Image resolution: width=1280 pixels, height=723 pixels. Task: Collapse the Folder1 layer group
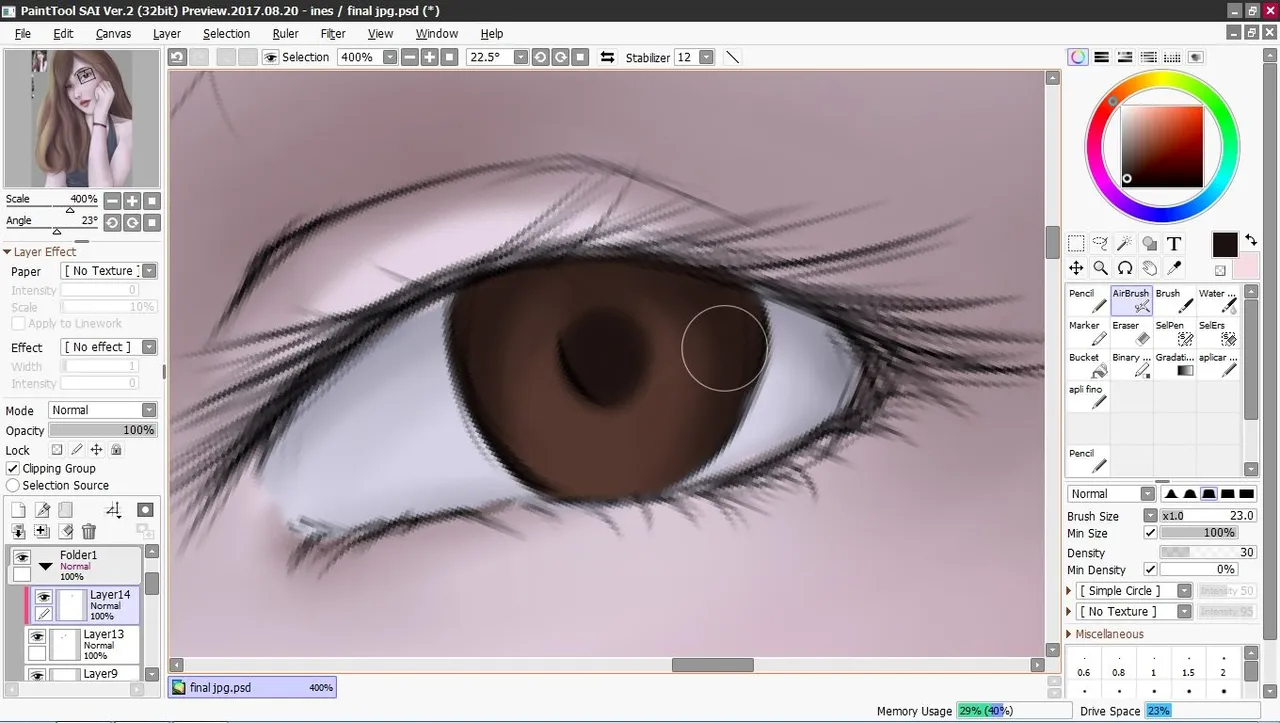pyautogui.click(x=45, y=567)
